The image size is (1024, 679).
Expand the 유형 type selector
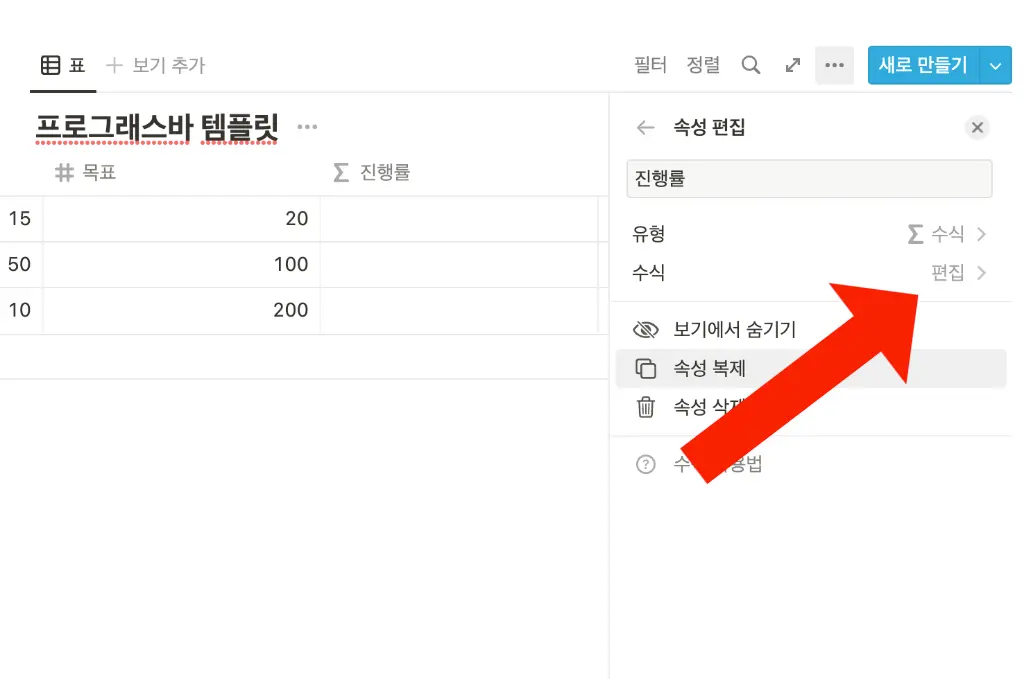pos(945,234)
